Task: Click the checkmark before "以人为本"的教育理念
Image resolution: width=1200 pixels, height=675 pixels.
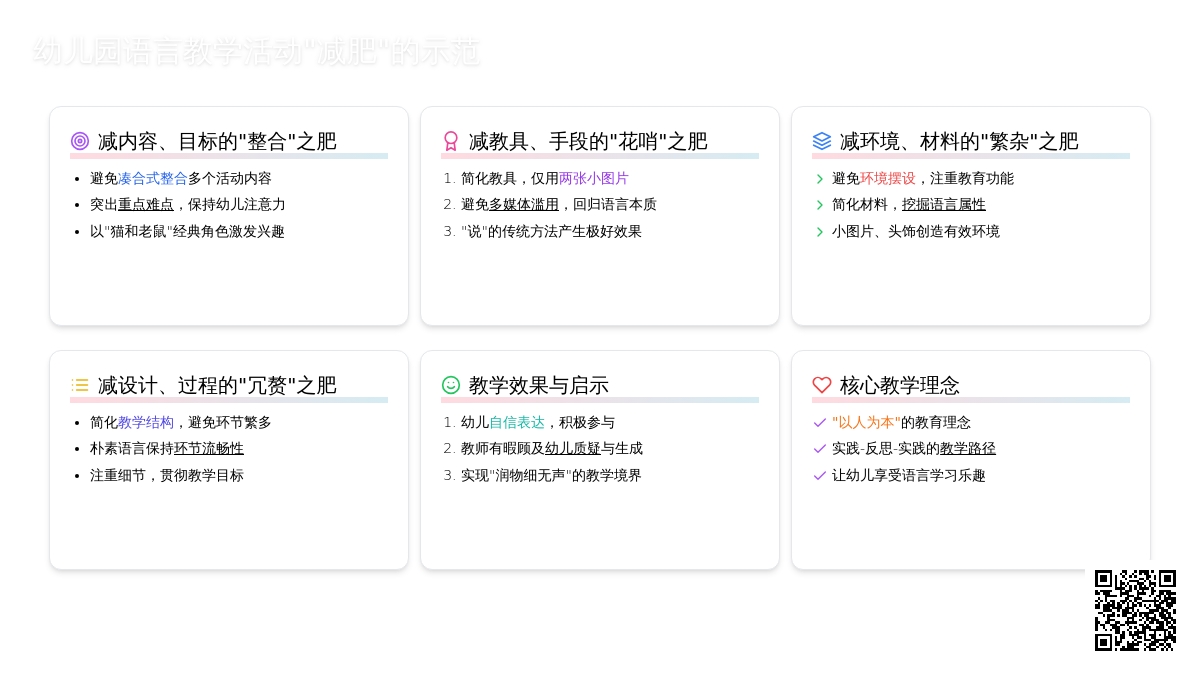Action: pyautogui.click(x=820, y=423)
